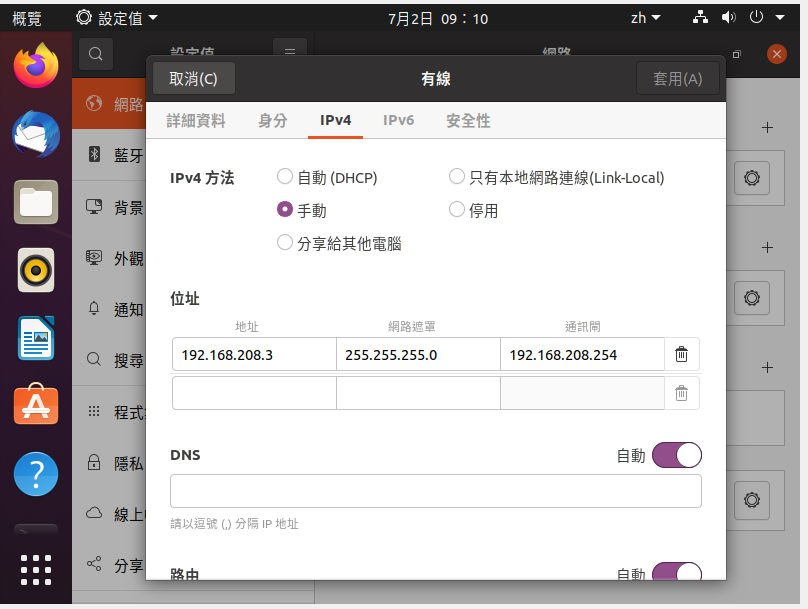Image resolution: width=808 pixels, height=609 pixels.
Task: Switch to the IPv6 tab
Action: [x=398, y=120]
